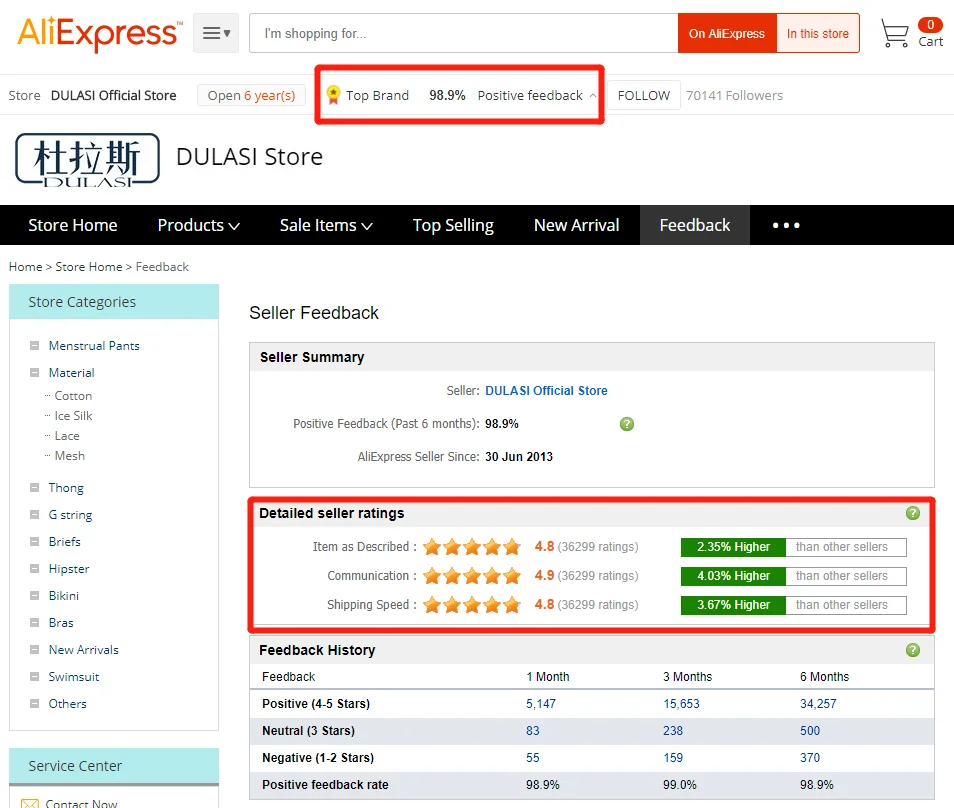The width and height of the screenshot is (954, 808).
Task: Click the Open 6 year(s) badge
Action: click(x=251, y=96)
